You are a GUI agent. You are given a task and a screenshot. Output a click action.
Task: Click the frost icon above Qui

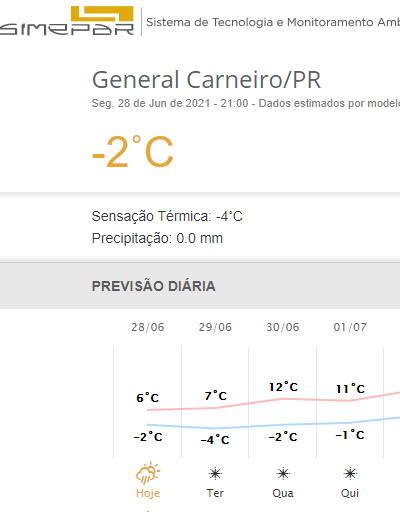(x=350, y=474)
